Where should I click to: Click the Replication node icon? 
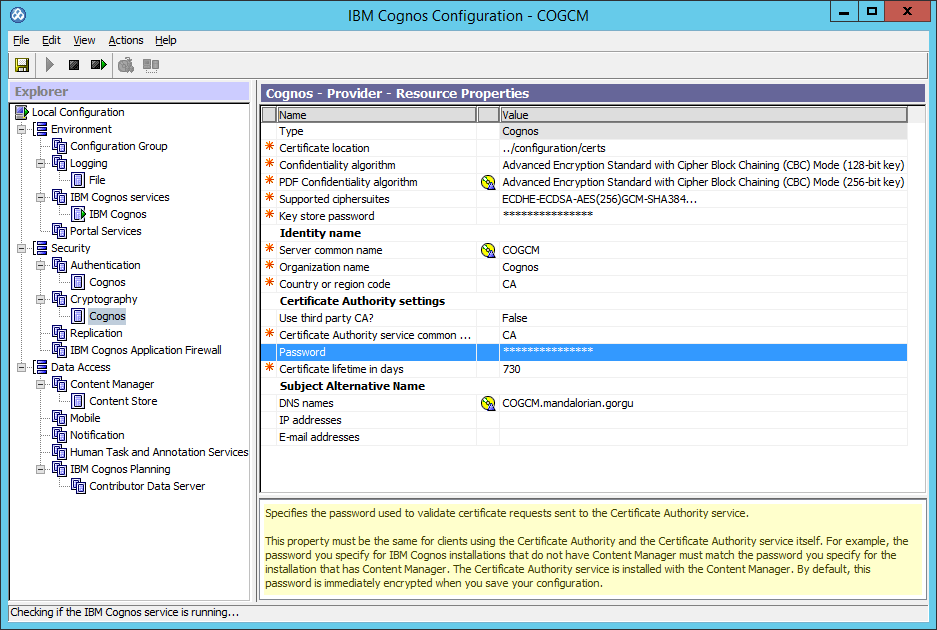coord(59,333)
